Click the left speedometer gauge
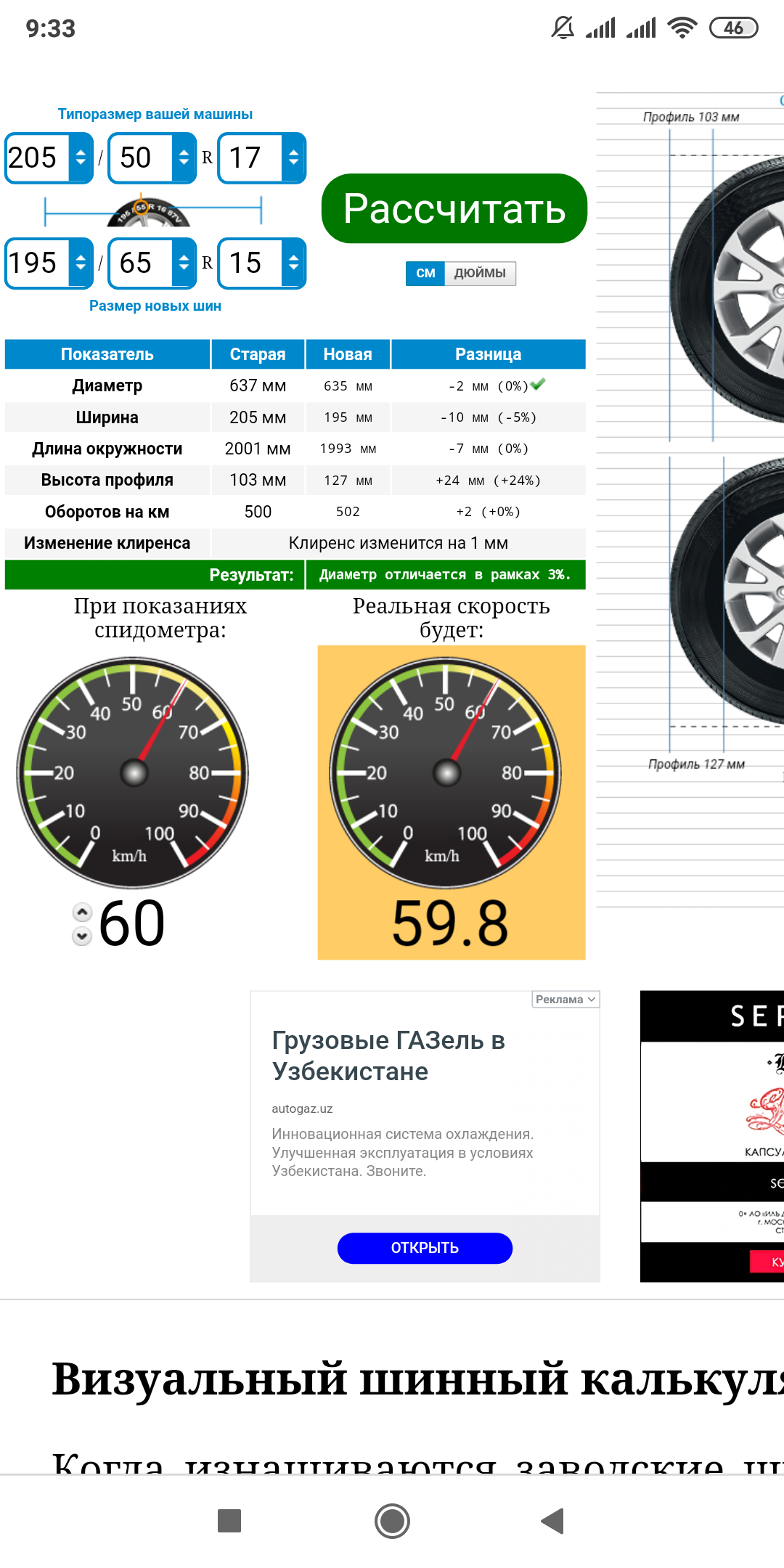The height and width of the screenshot is (1568, 784). [133, 772]
